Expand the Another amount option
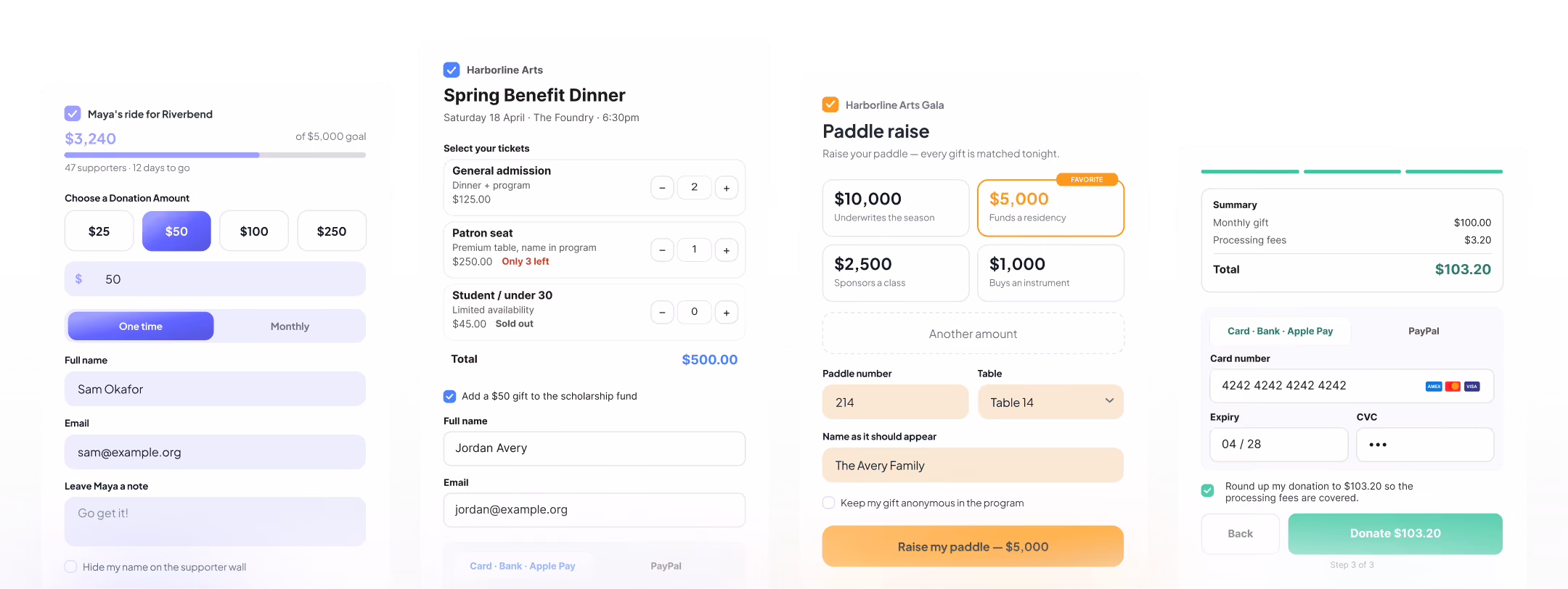This screenshot has width=1568, height=589. point(973,334)
